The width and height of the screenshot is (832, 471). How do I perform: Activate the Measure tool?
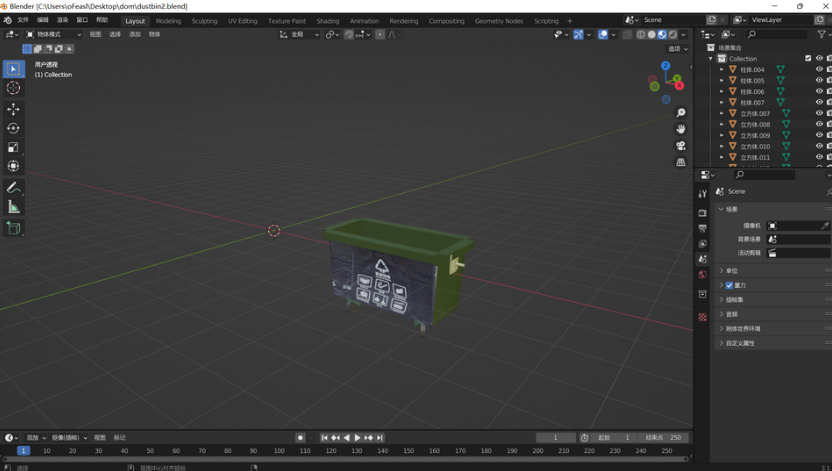click(13, 207)
